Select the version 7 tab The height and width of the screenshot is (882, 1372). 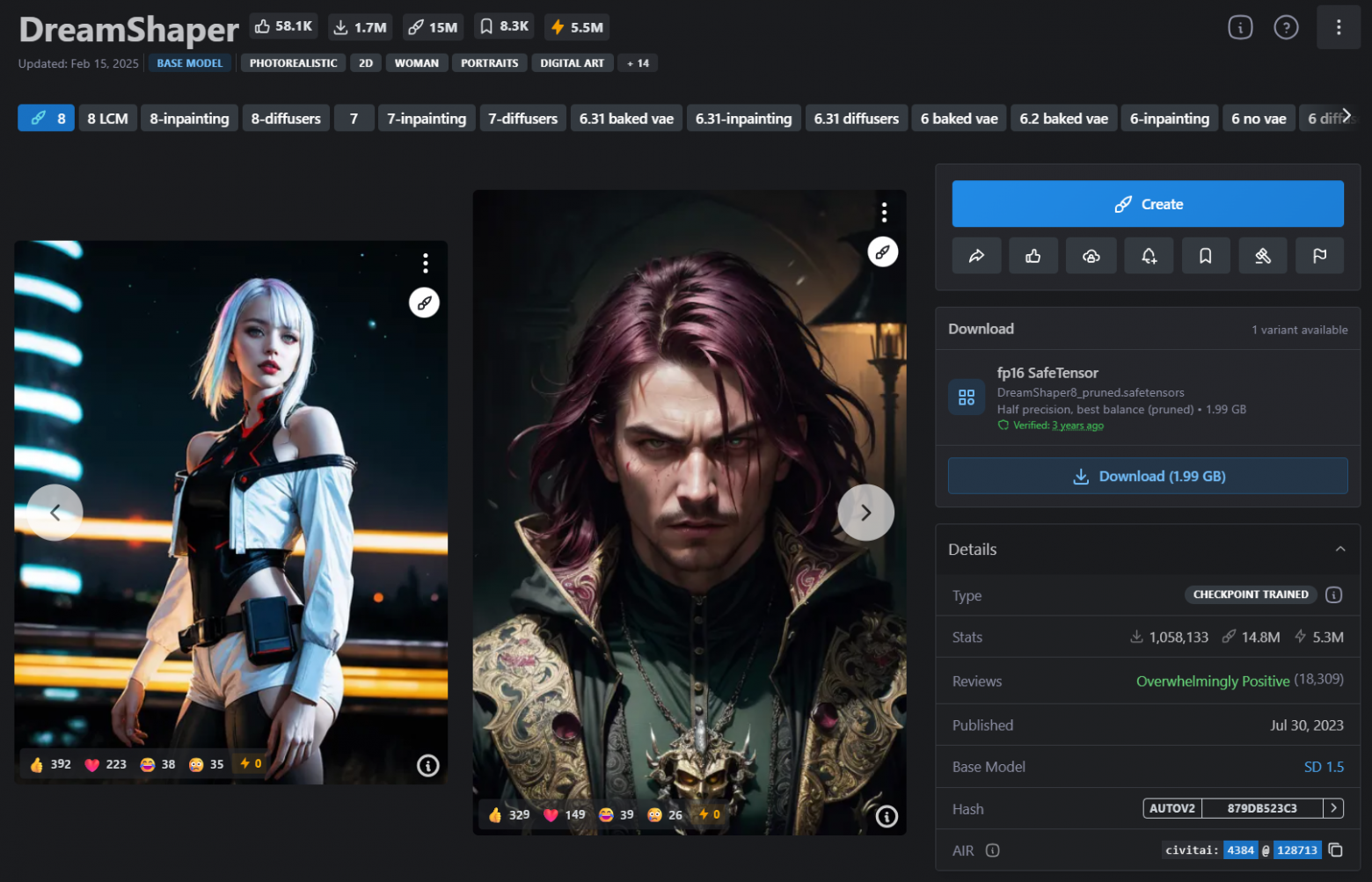354,118
